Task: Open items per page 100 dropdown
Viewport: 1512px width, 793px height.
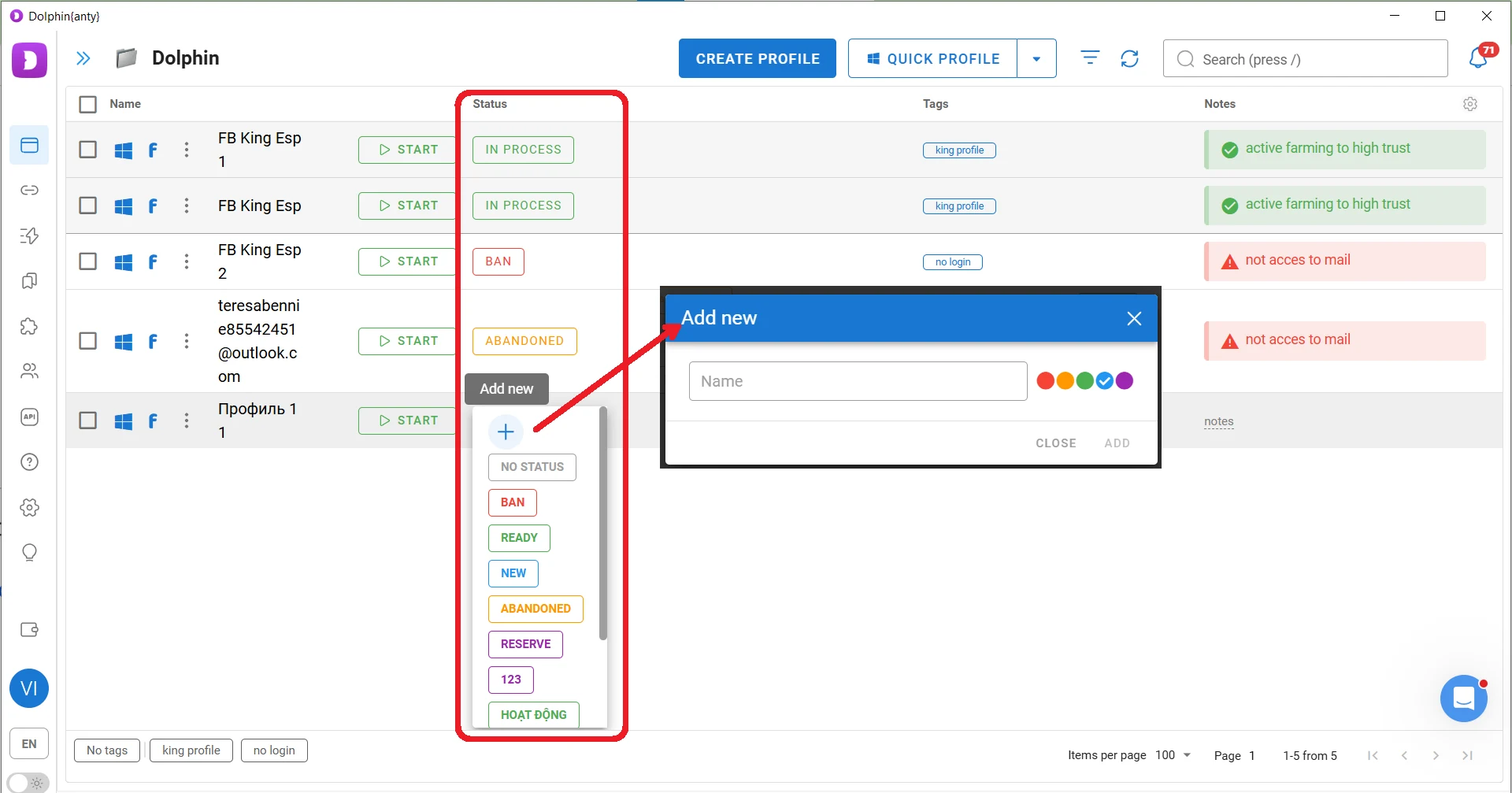Action: [1173, 755]
